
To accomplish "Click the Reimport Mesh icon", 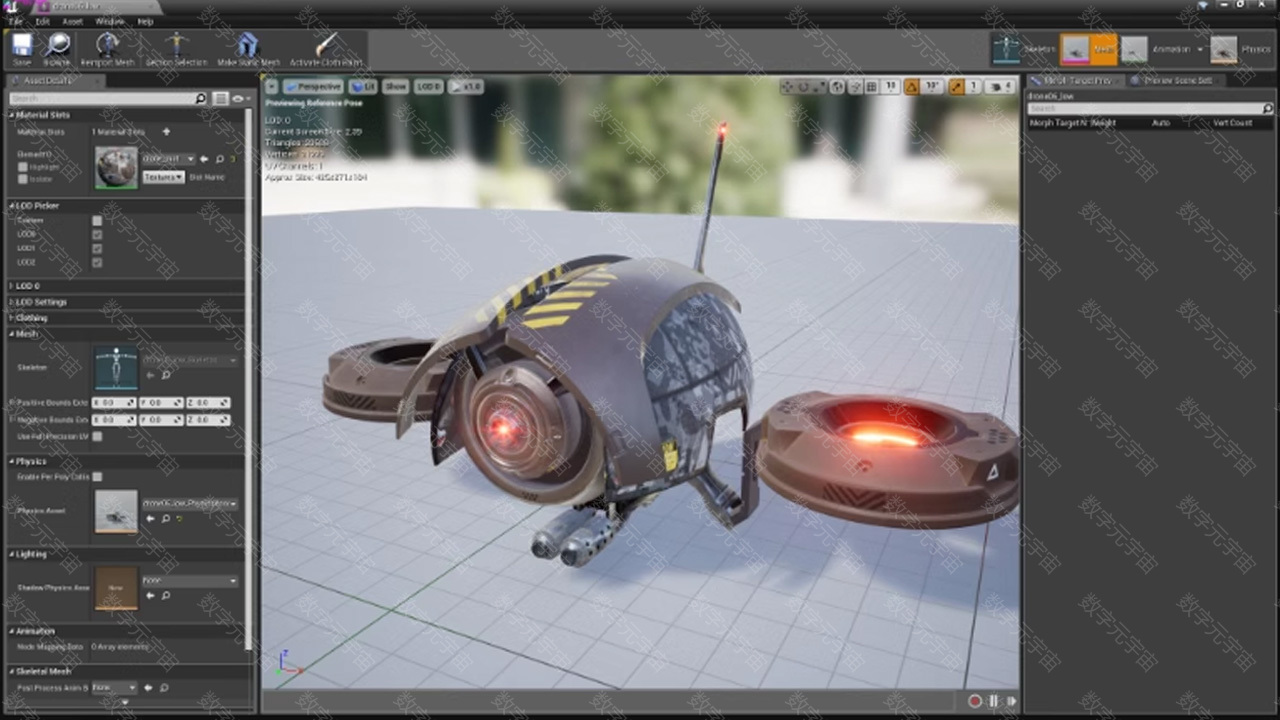I will [x=107, y=47].
